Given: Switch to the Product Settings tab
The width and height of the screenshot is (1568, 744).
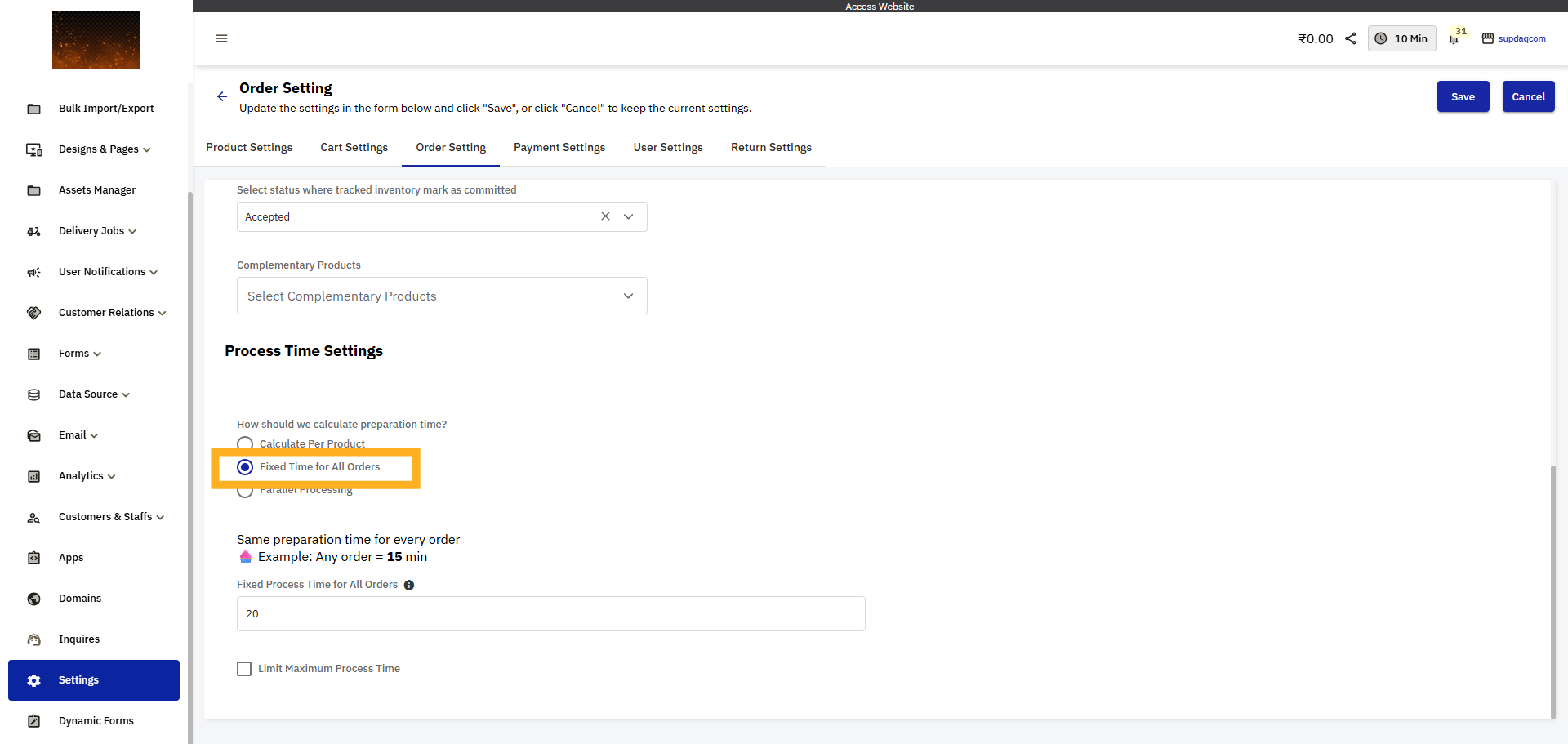Looking at the screenshot, I should coord(249,147).
